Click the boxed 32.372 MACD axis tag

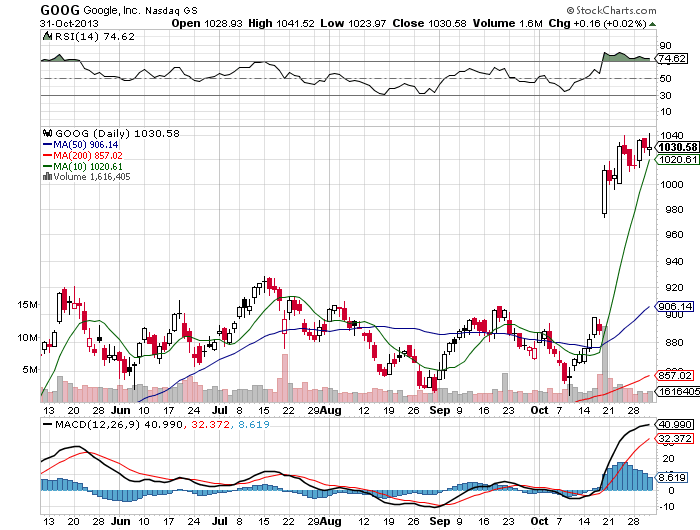[x=675, y=438]
